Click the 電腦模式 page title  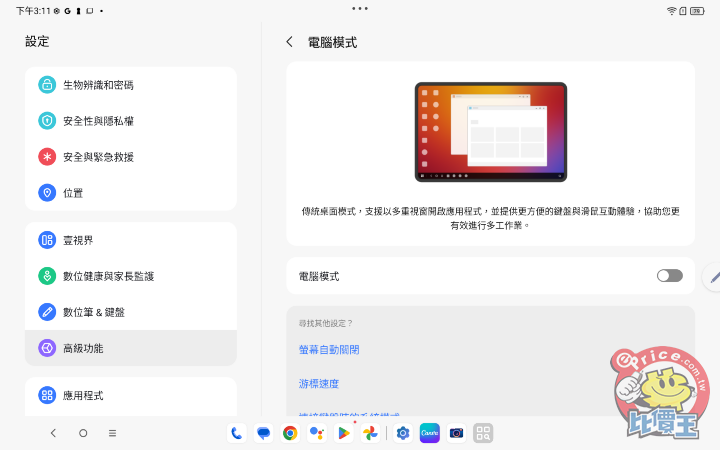pyautogui.click(x=332, y=42)
